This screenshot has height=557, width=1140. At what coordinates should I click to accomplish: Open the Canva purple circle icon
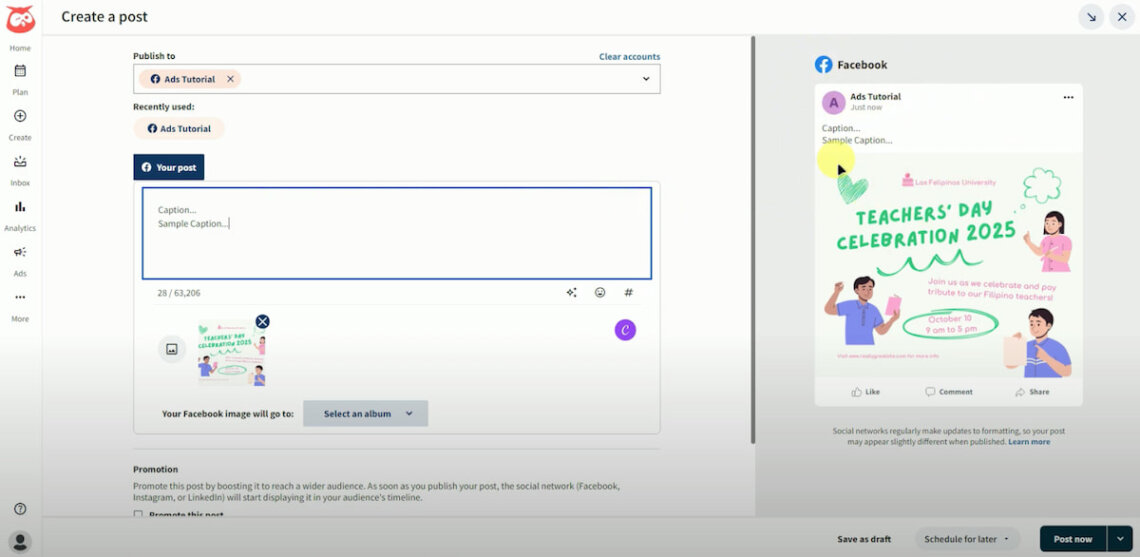tap(625, 330)
